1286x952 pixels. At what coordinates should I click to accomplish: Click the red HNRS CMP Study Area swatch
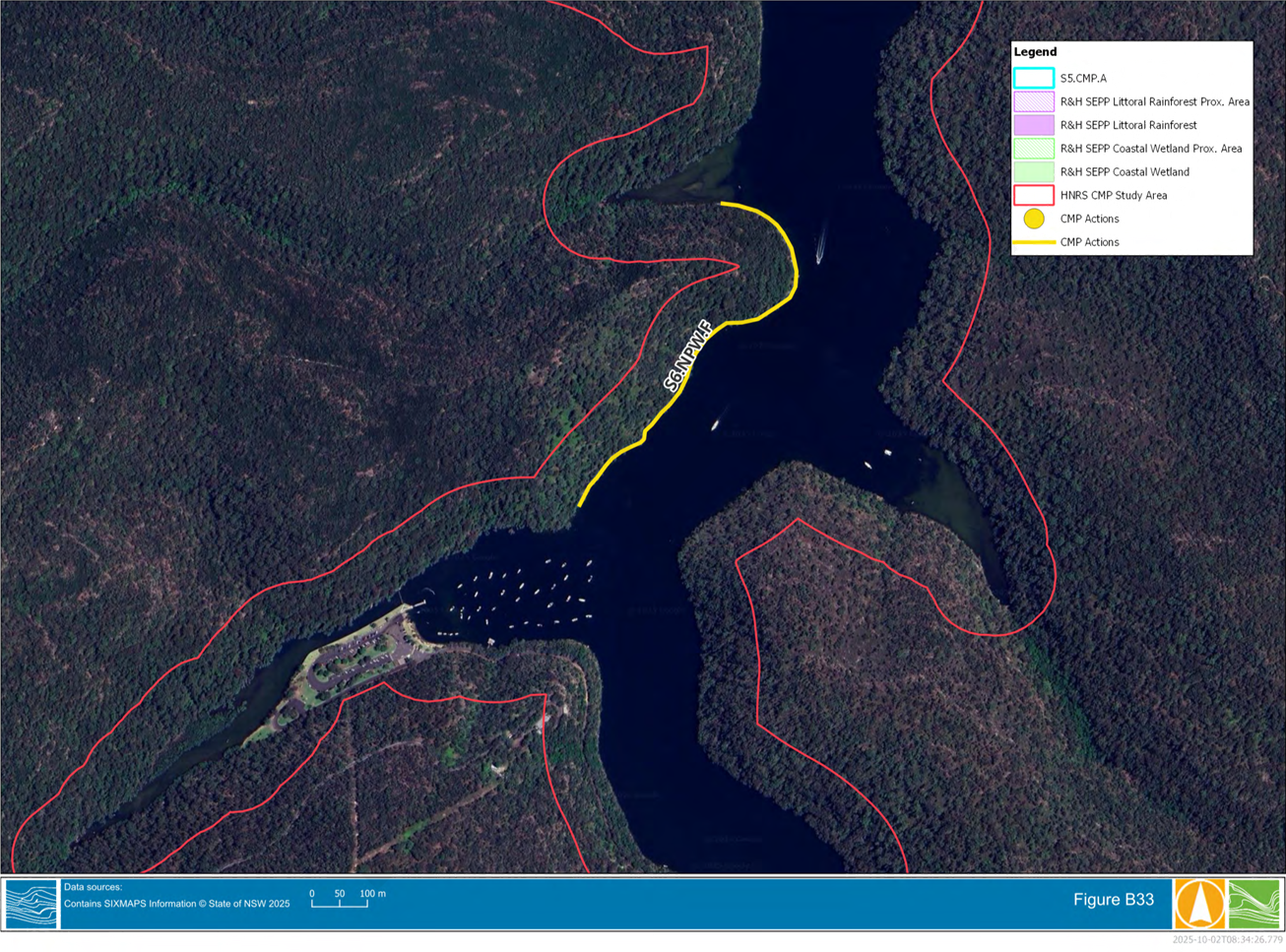coord(1034,195)
